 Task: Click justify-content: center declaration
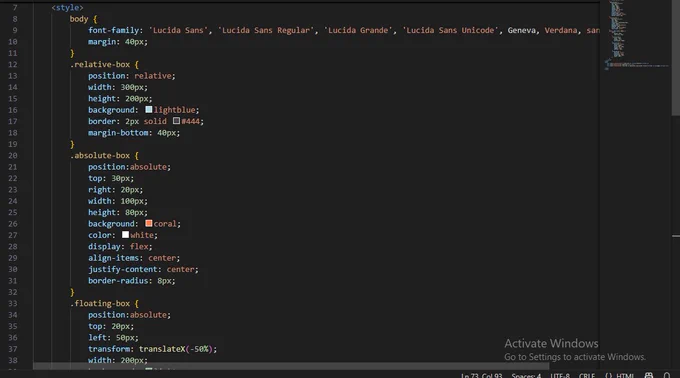[143, 269]
